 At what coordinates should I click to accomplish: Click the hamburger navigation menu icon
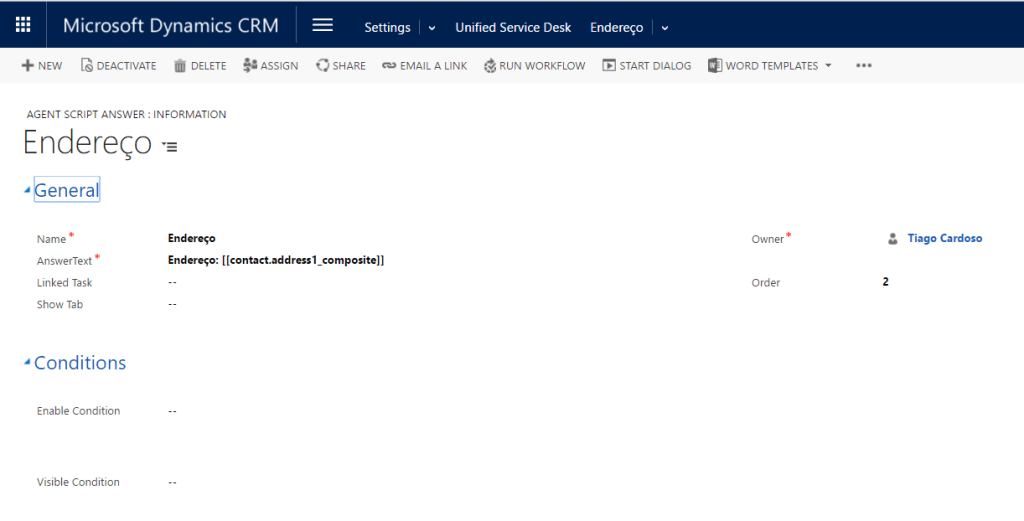(x=322, y=26)
